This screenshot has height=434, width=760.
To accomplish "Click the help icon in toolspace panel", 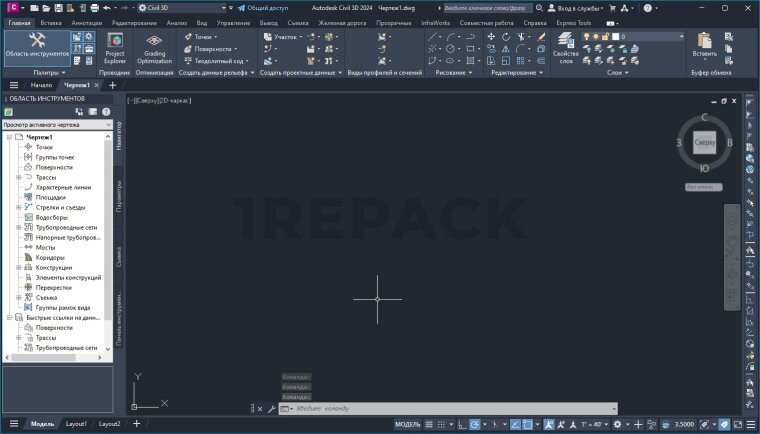I will pos(106,111).
